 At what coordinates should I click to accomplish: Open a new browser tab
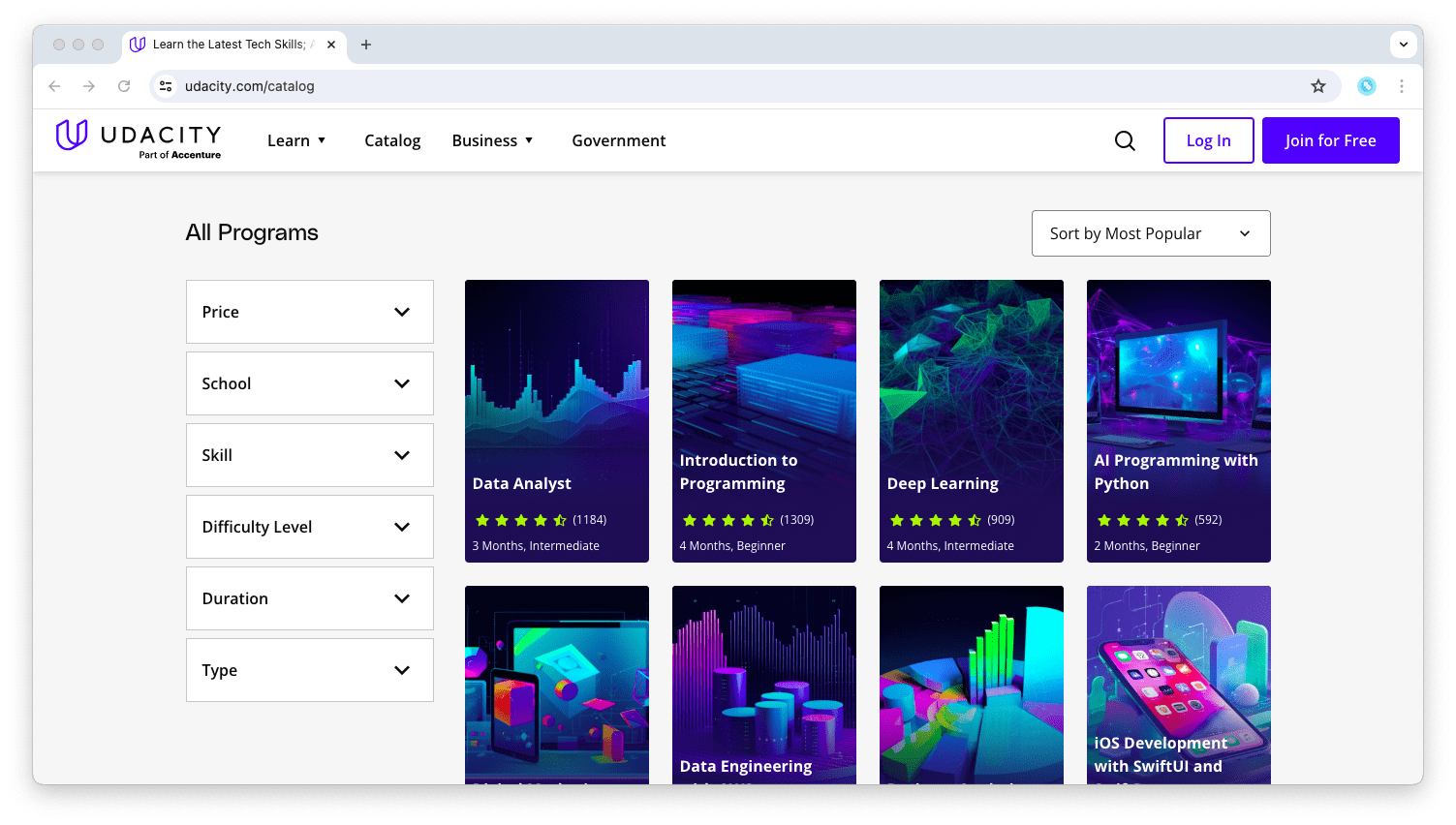click(366, 45)
